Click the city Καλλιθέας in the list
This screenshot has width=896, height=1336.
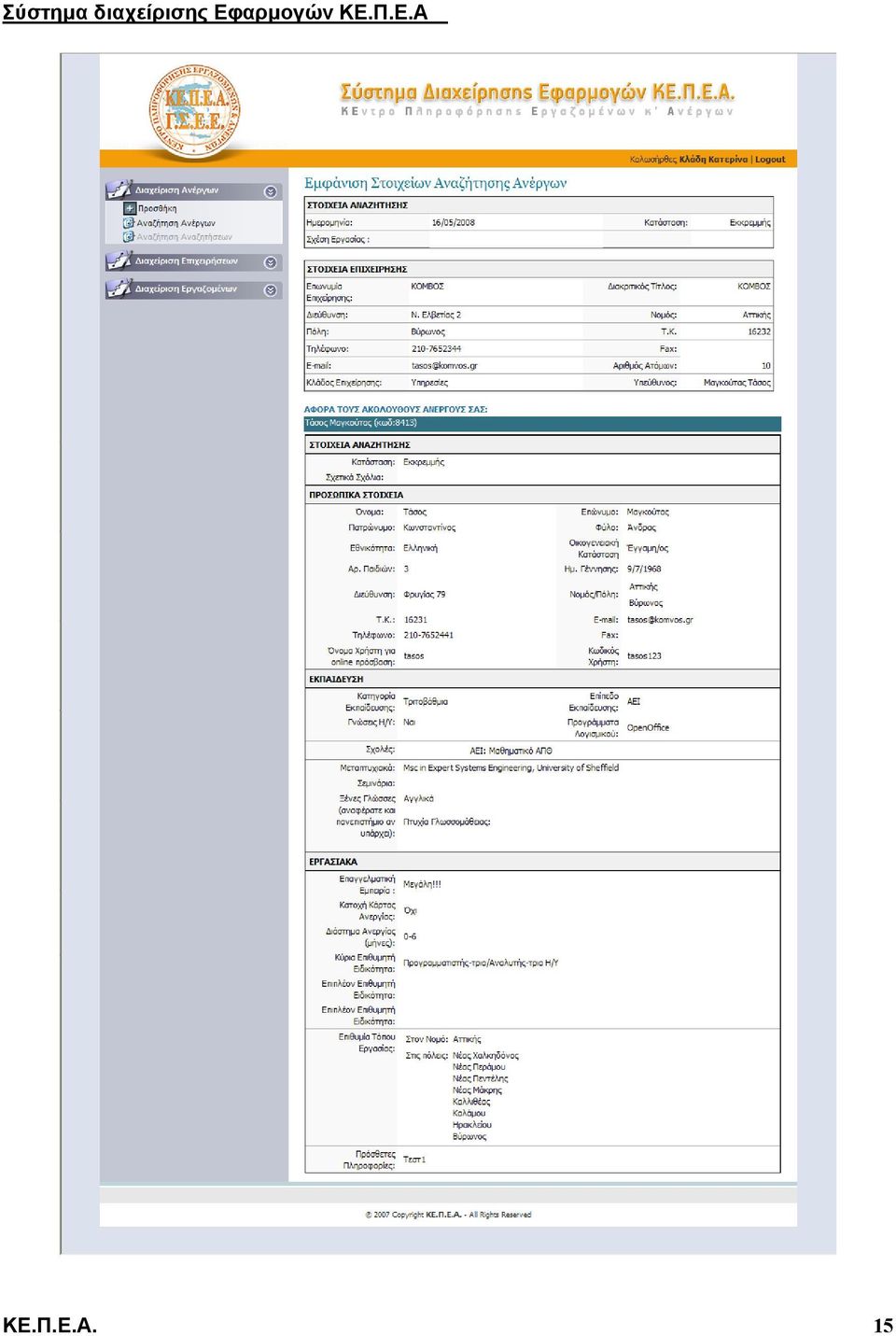[471, 1102]
